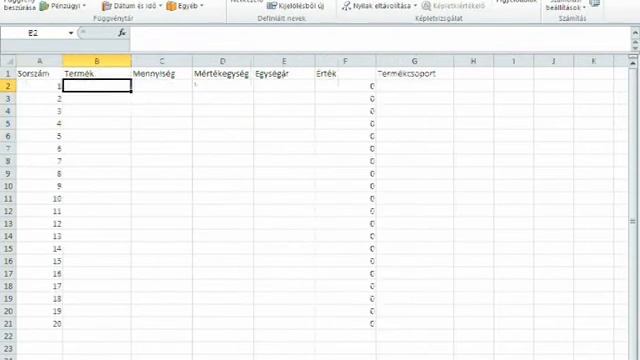The width and height of the screenshot is (640, 360).
Task: Click the Érték header cell
Action: coord(345,73)
